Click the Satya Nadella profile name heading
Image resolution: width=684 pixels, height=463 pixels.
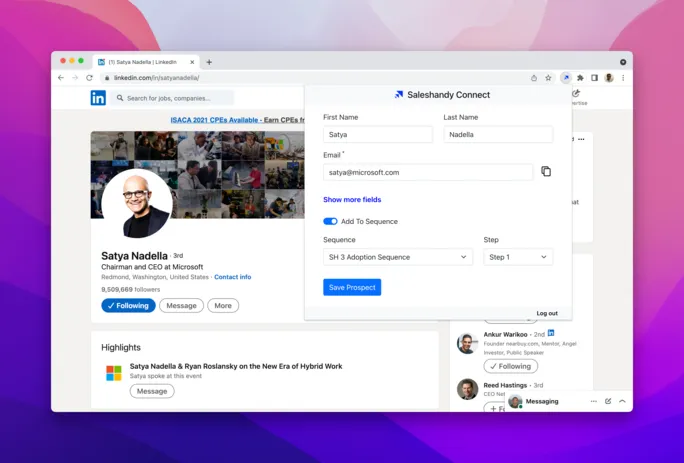pos(134,256)
